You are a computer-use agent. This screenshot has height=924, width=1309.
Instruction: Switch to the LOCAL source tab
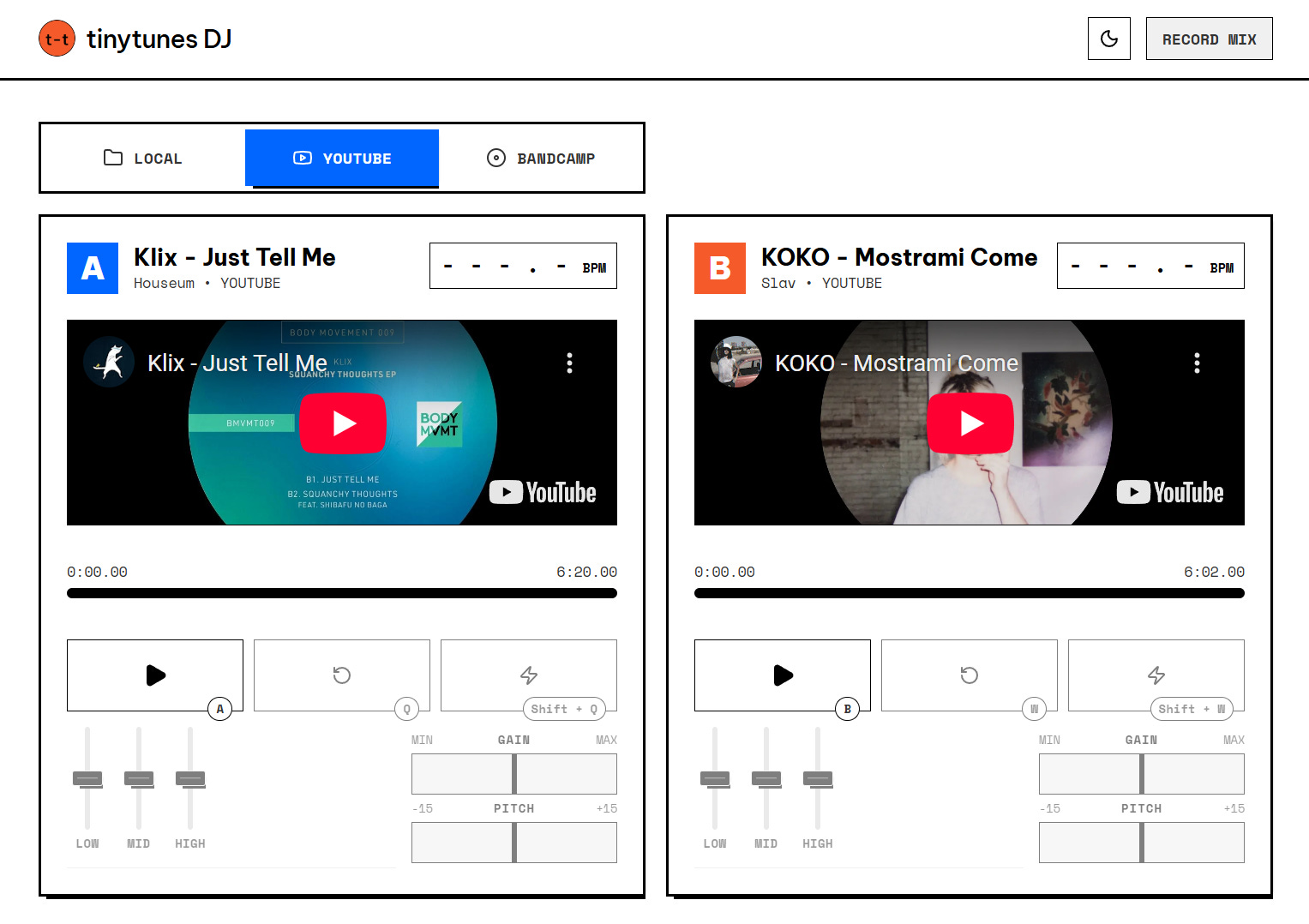click(x=142, y=158)
